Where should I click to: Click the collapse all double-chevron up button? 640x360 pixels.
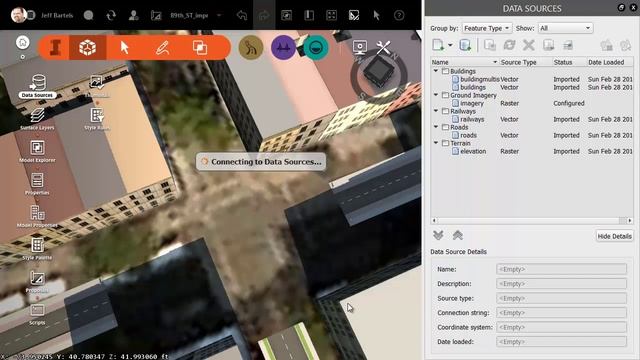click(x=458, y=235)
